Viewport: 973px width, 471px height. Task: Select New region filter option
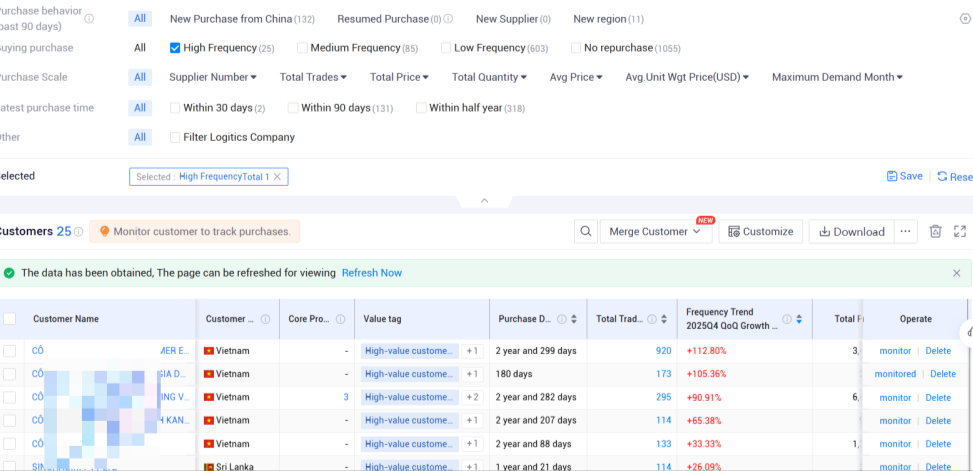coord(608,19)
